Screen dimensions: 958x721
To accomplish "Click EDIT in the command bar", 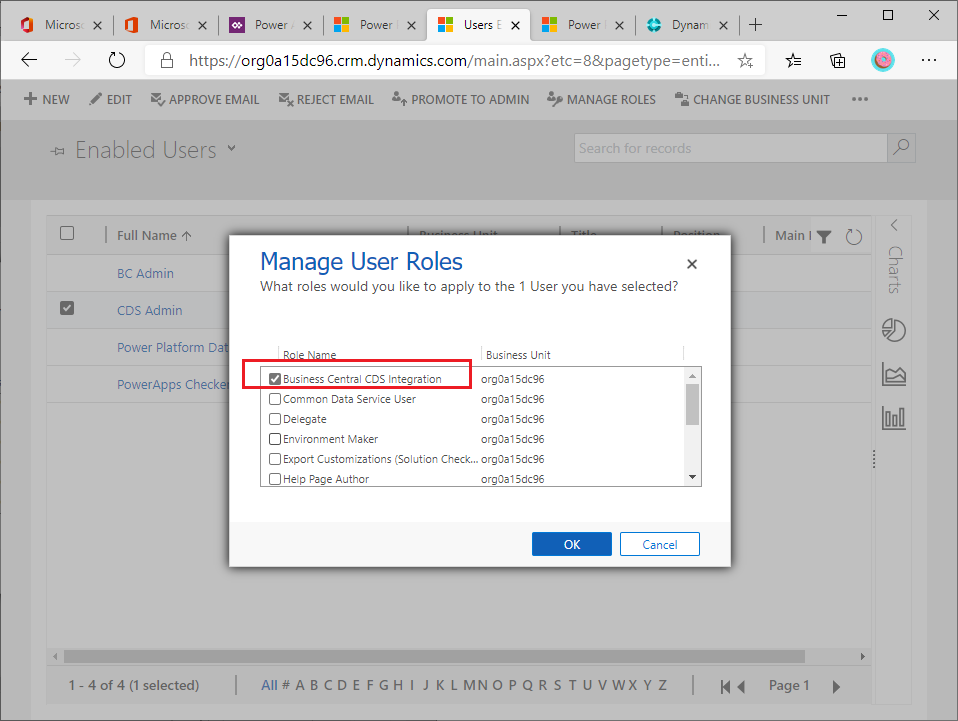I will [110, 99].
